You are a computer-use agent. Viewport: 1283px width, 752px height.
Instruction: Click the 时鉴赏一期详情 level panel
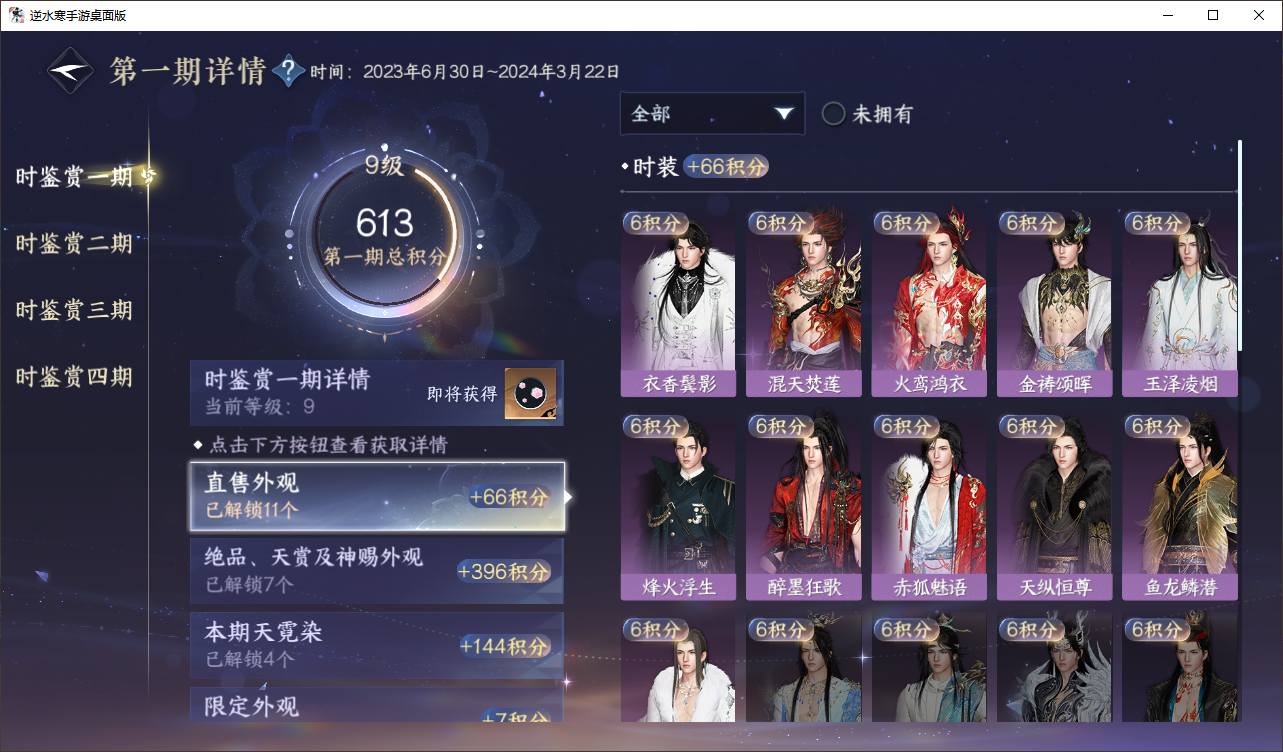[377, 393]
